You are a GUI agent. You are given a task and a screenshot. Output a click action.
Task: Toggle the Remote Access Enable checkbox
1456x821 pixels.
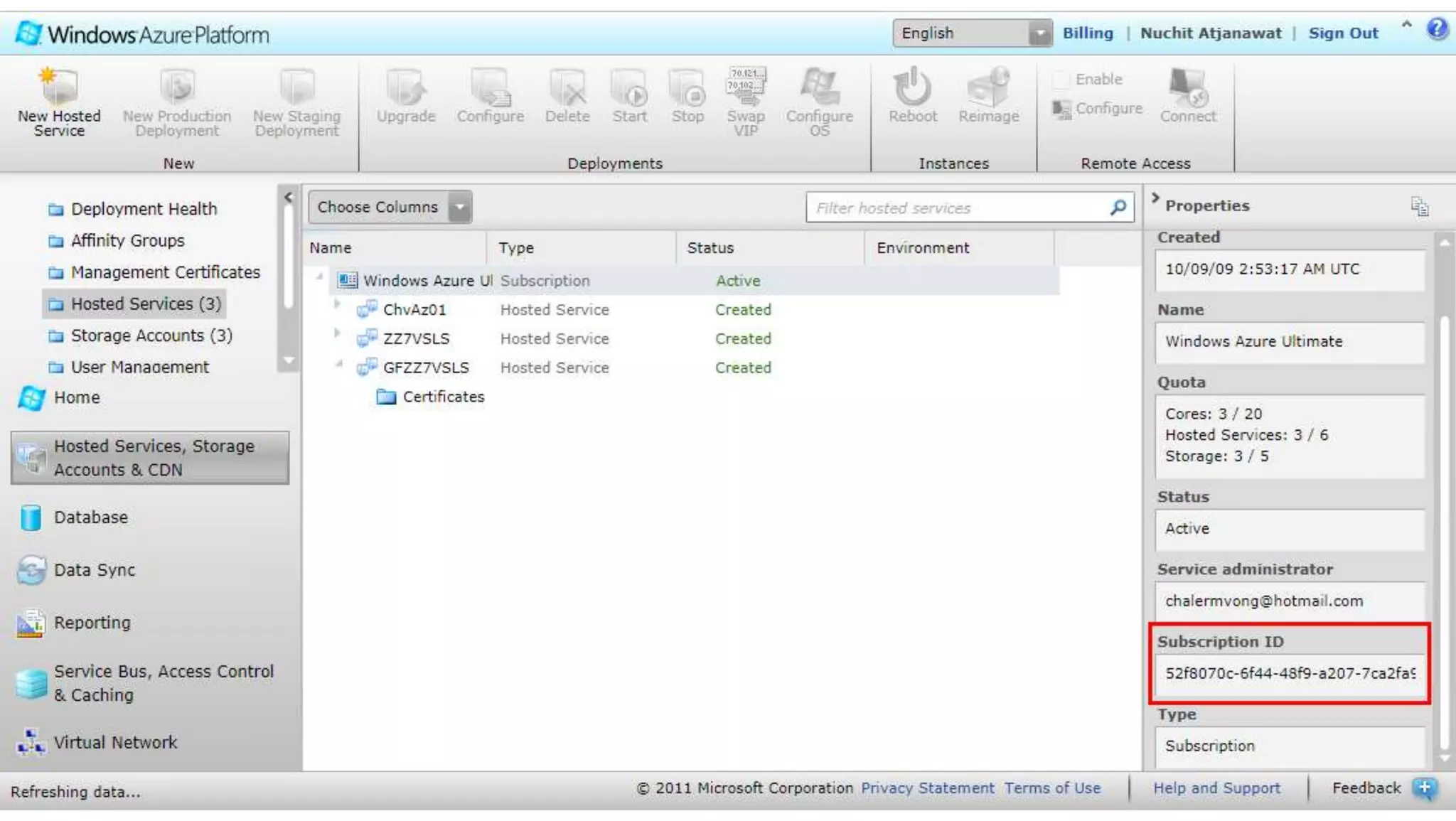point(1061,80)
